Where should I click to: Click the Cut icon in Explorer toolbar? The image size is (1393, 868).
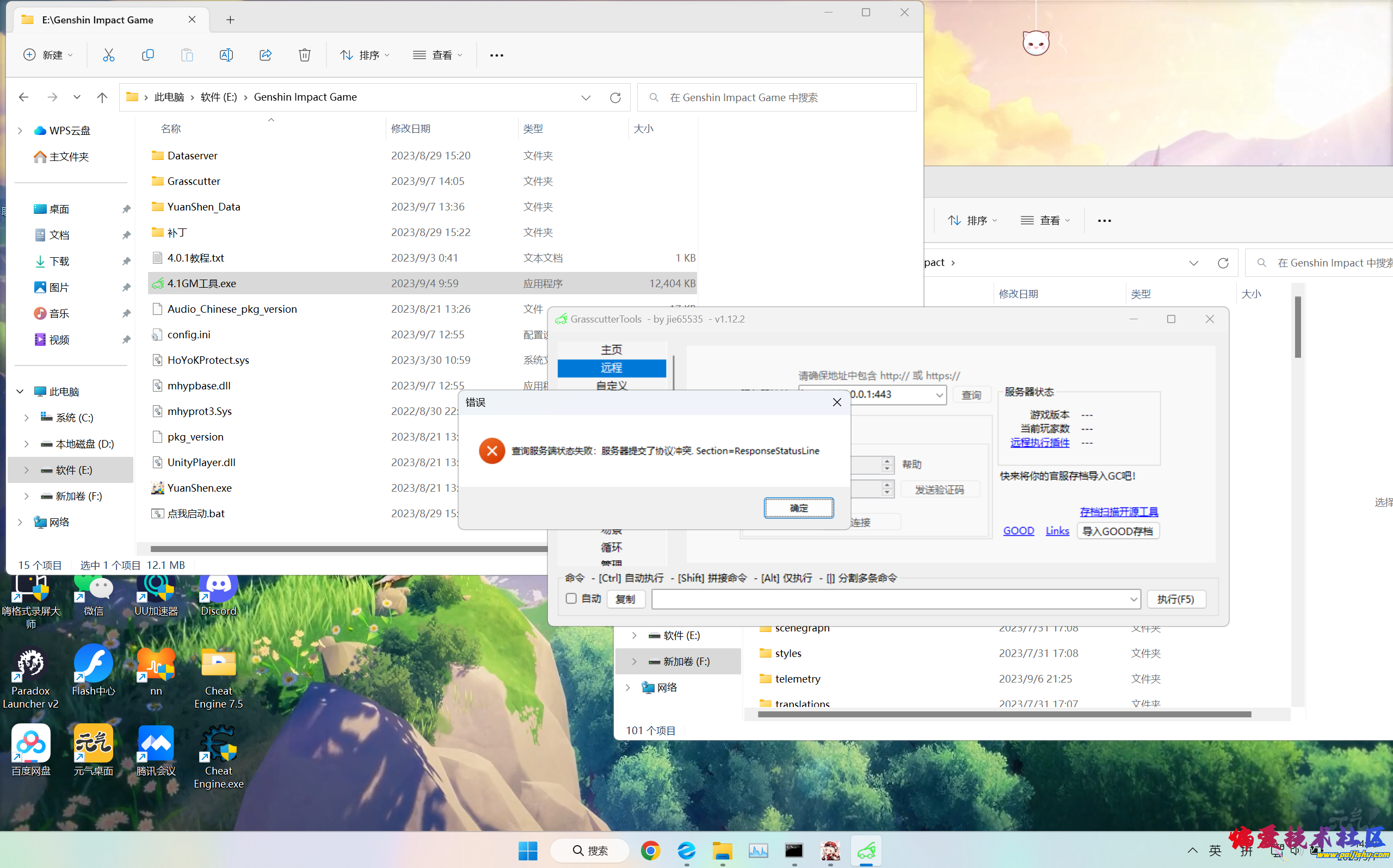tap(108, 55)
